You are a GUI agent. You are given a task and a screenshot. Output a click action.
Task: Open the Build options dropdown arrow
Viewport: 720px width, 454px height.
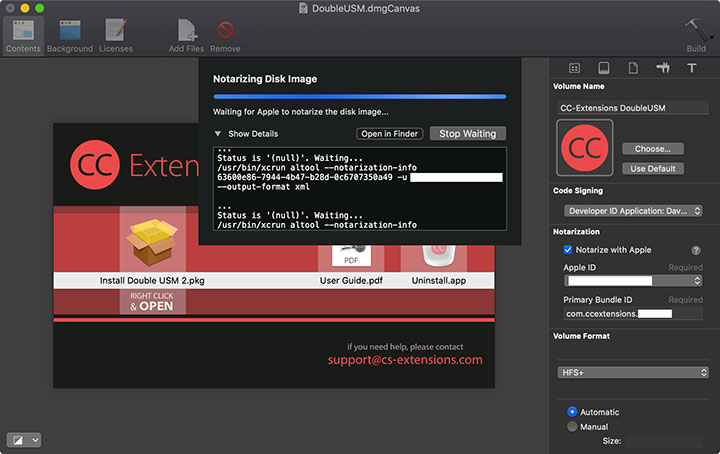pyautogui.click(x=711, y=37)
